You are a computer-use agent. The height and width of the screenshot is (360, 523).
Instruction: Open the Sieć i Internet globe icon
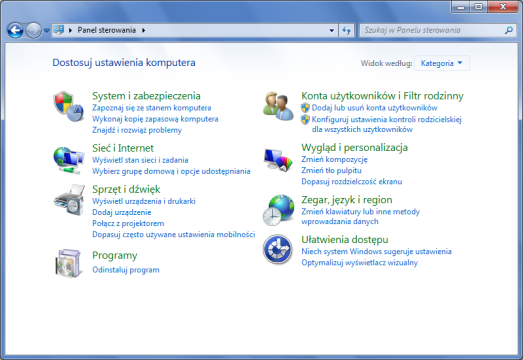click(68, 160)
